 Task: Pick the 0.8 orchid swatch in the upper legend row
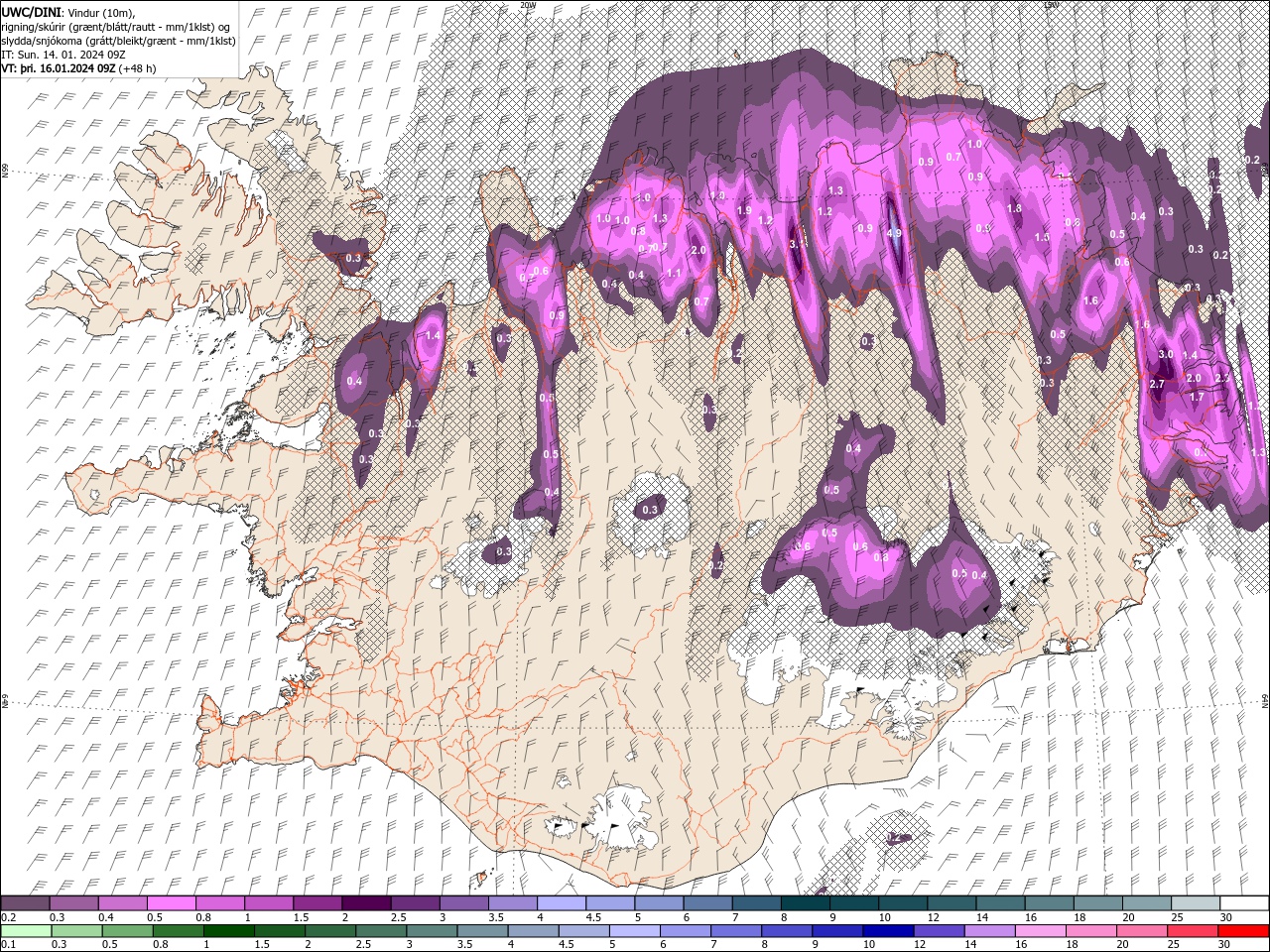220,903
